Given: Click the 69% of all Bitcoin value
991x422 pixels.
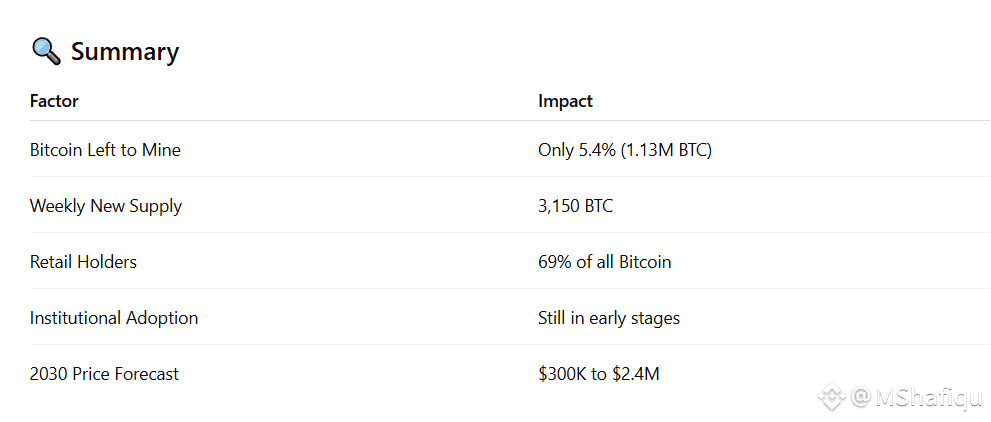Looking at the screenshot, I should [x=604, y=262].
